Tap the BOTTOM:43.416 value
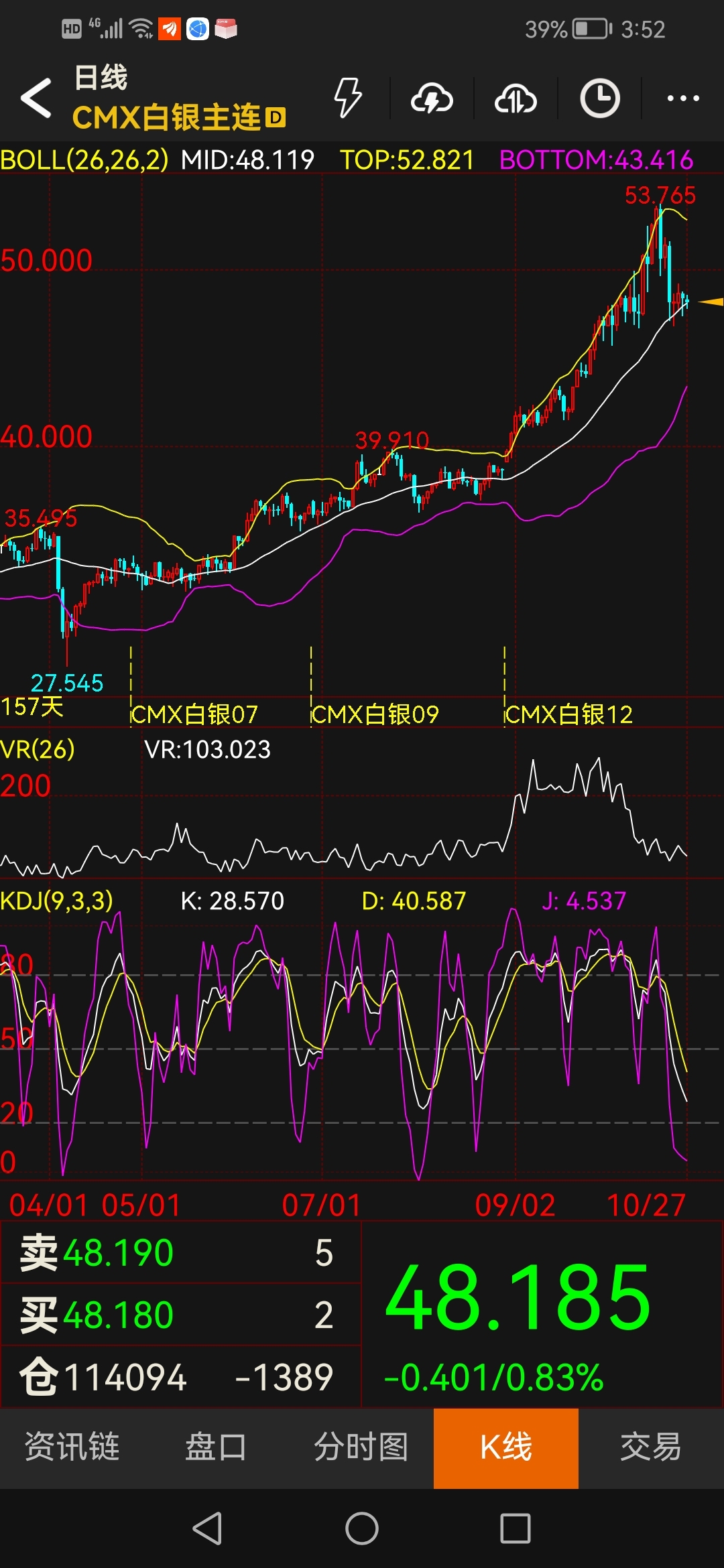The image size is (724, 1568). [596, 160]
